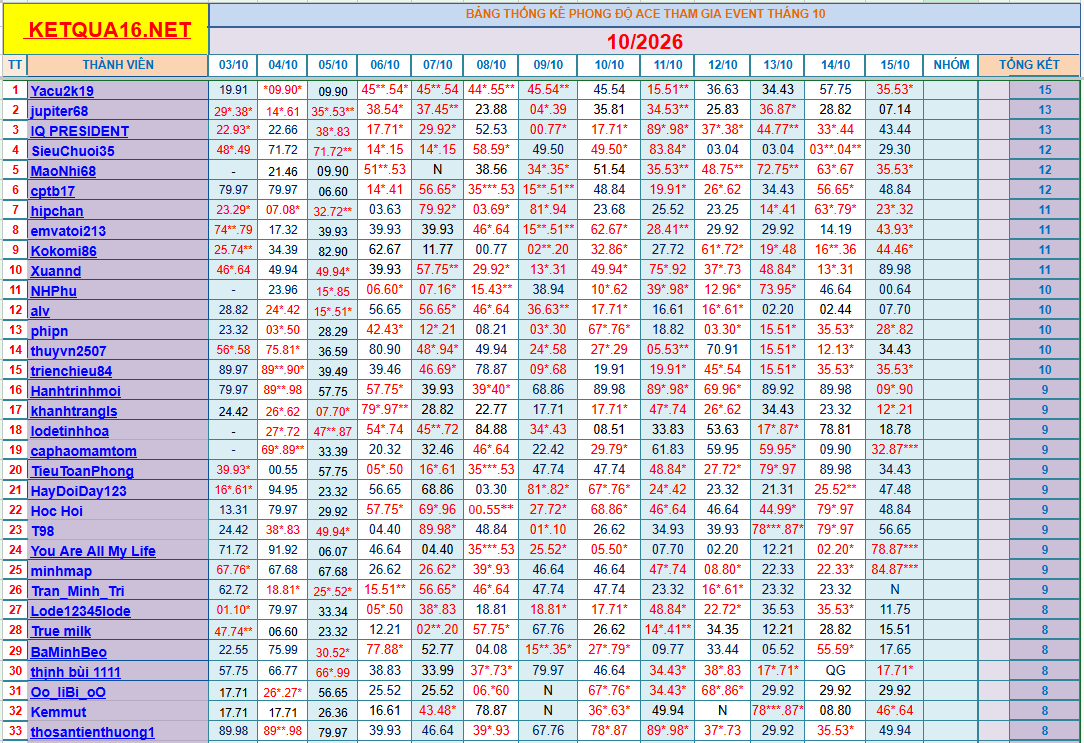Select the SieuChuoi35 member name
Screen dimensions: 1084x743
click(73, 151)
